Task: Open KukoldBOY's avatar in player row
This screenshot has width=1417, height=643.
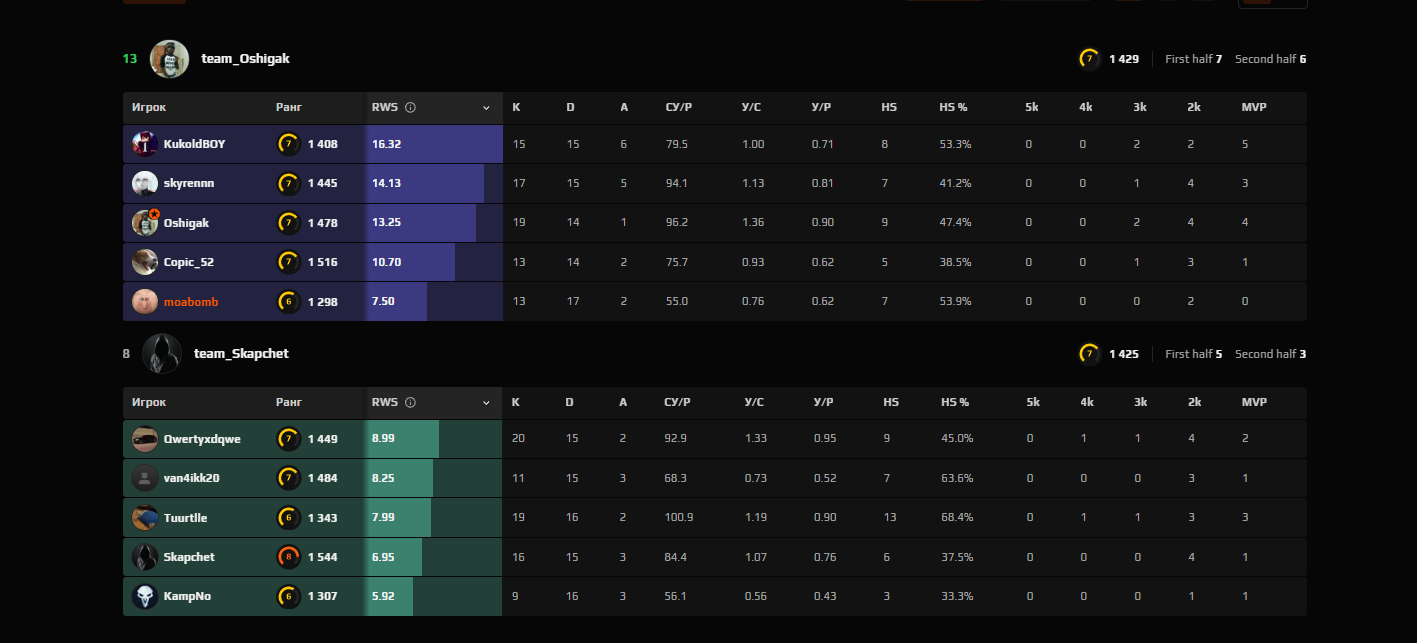Action: 145,144
